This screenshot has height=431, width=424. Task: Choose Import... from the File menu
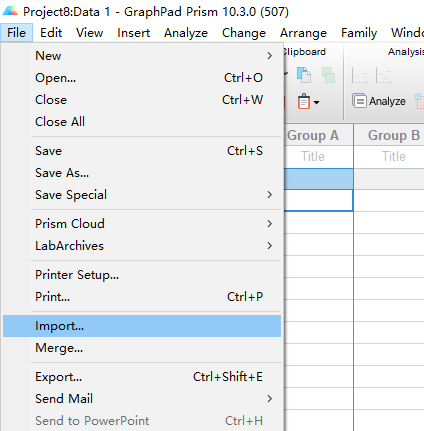coord(142,326)
